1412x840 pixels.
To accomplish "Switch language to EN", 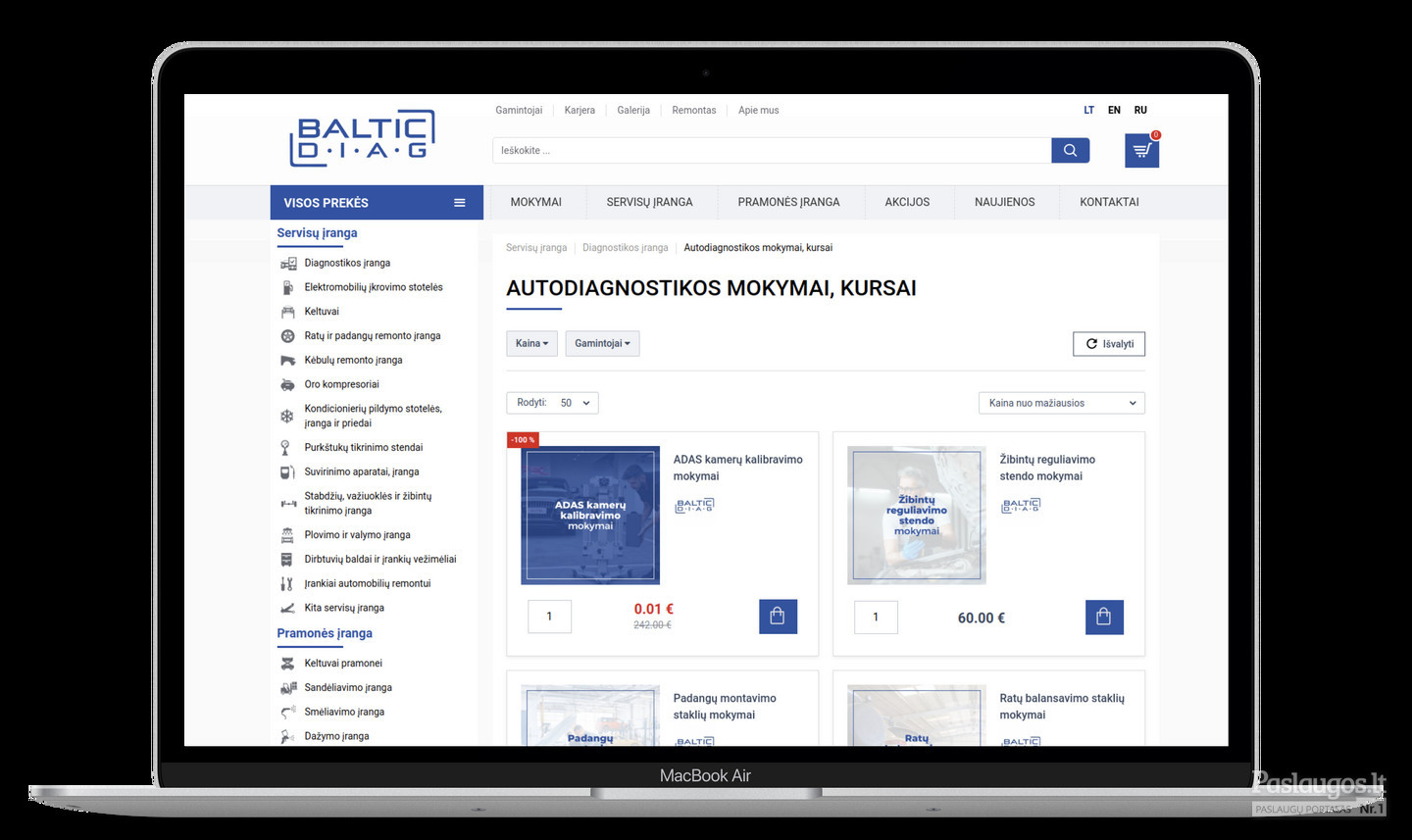I will coord(1114,111).
